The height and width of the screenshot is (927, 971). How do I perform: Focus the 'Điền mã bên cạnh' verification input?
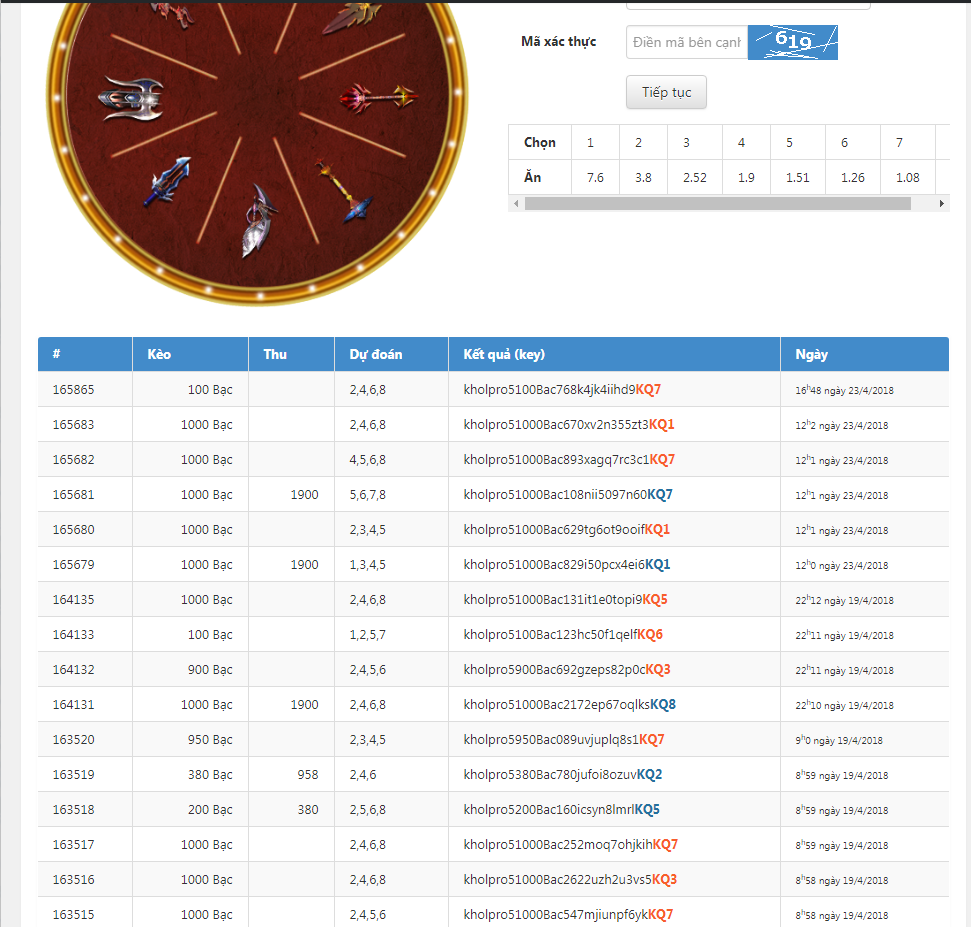point(687,42)
